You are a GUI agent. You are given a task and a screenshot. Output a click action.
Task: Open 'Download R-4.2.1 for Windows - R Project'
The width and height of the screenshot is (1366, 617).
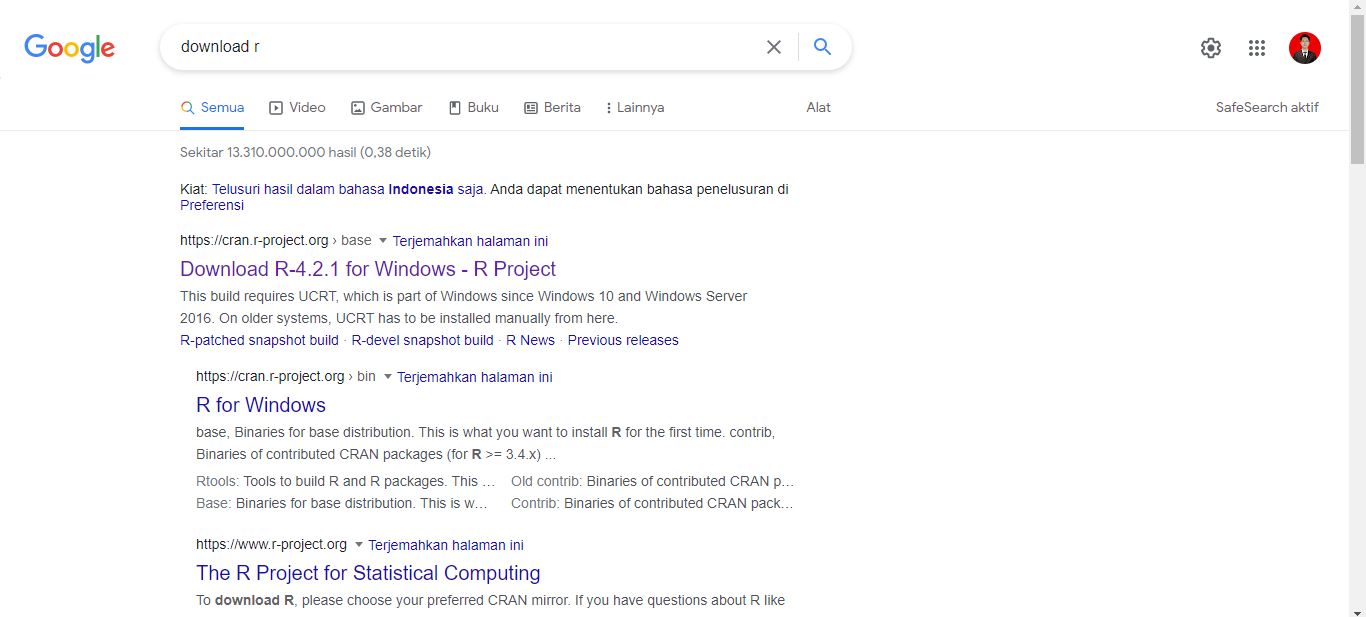tap(368, 269)
